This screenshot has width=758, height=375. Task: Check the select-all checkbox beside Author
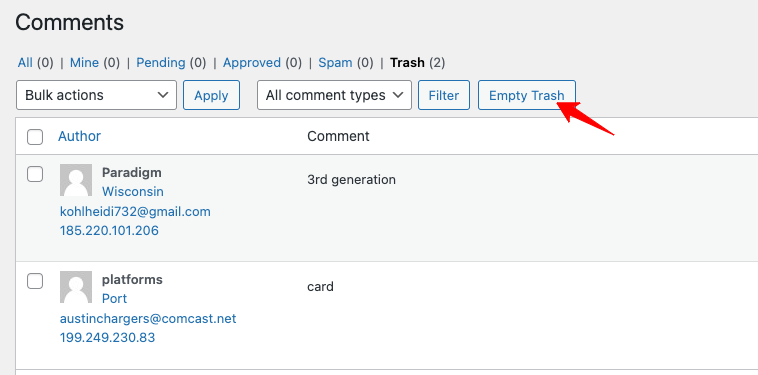pyautogui.click(x=35, y=137)
